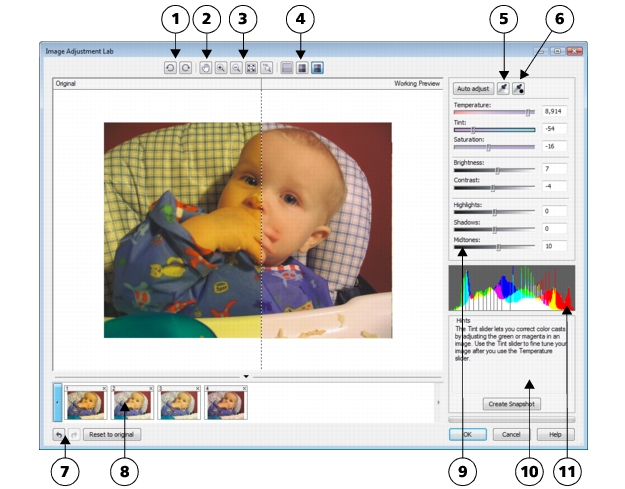Click the Zoom to fit icon
The width and height of the screenshot is (625, 489).
click(252, 68)
